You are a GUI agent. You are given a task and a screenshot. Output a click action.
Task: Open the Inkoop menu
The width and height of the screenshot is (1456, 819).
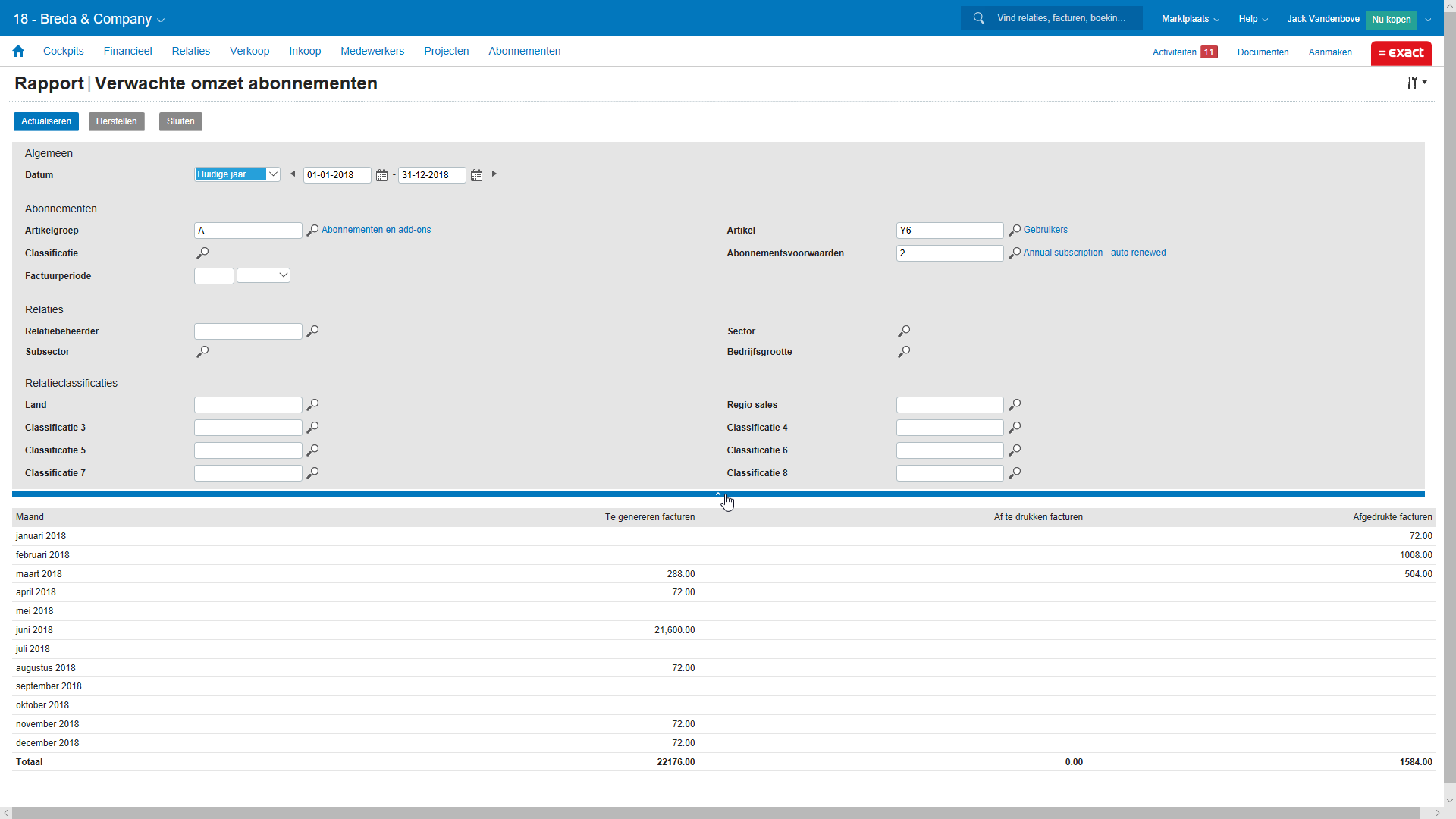pyautogui.click(x=305, y=51)
